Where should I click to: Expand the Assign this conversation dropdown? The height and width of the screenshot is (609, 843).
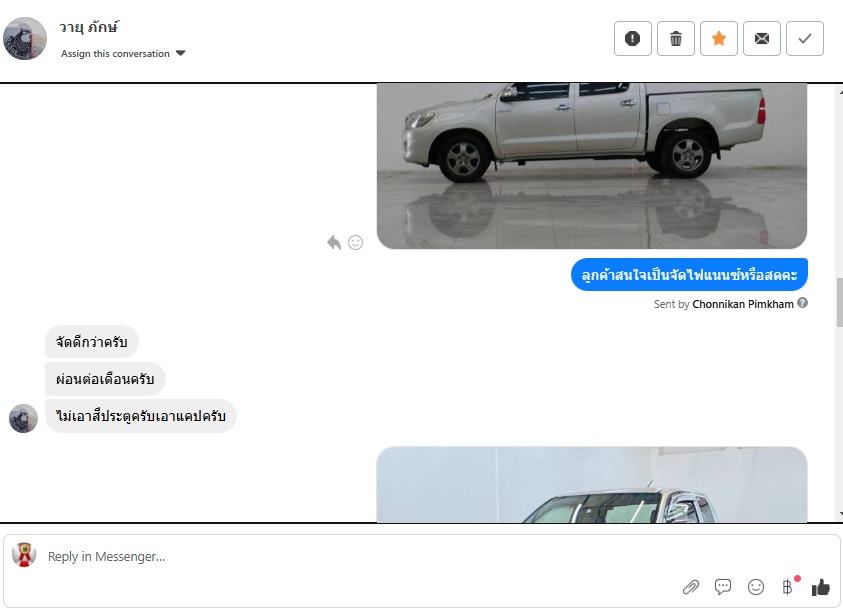[x=123, y=54]
